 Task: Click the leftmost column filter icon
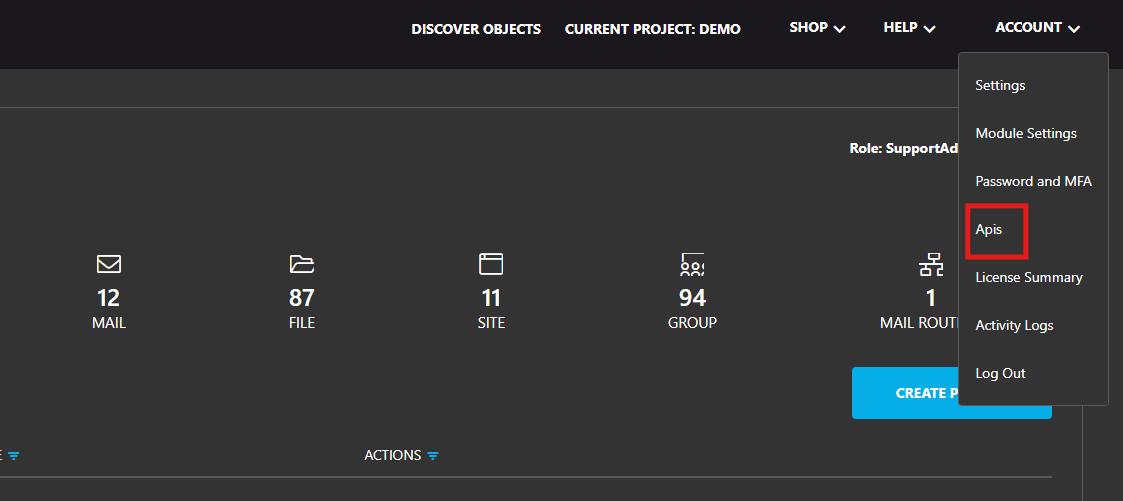14,456
